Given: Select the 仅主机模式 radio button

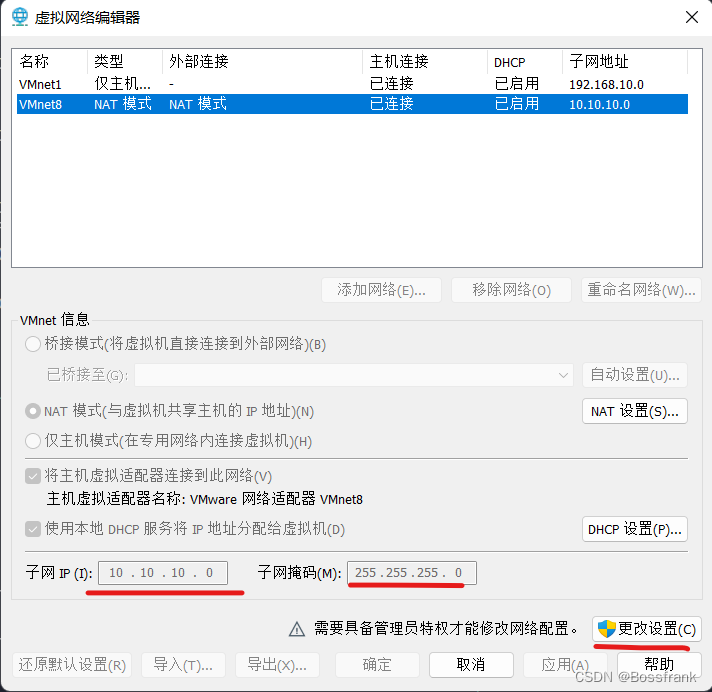Looking at the screenshot, I should pyautogui.click(x=33, y=441).
